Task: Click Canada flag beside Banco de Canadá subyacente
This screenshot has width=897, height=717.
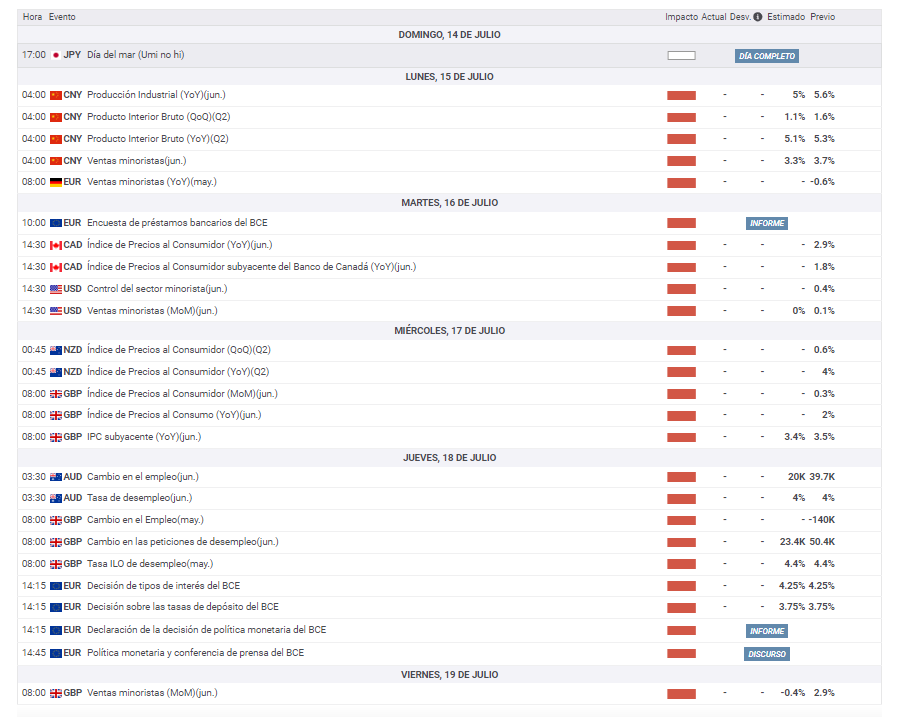Action: [56, 267]
